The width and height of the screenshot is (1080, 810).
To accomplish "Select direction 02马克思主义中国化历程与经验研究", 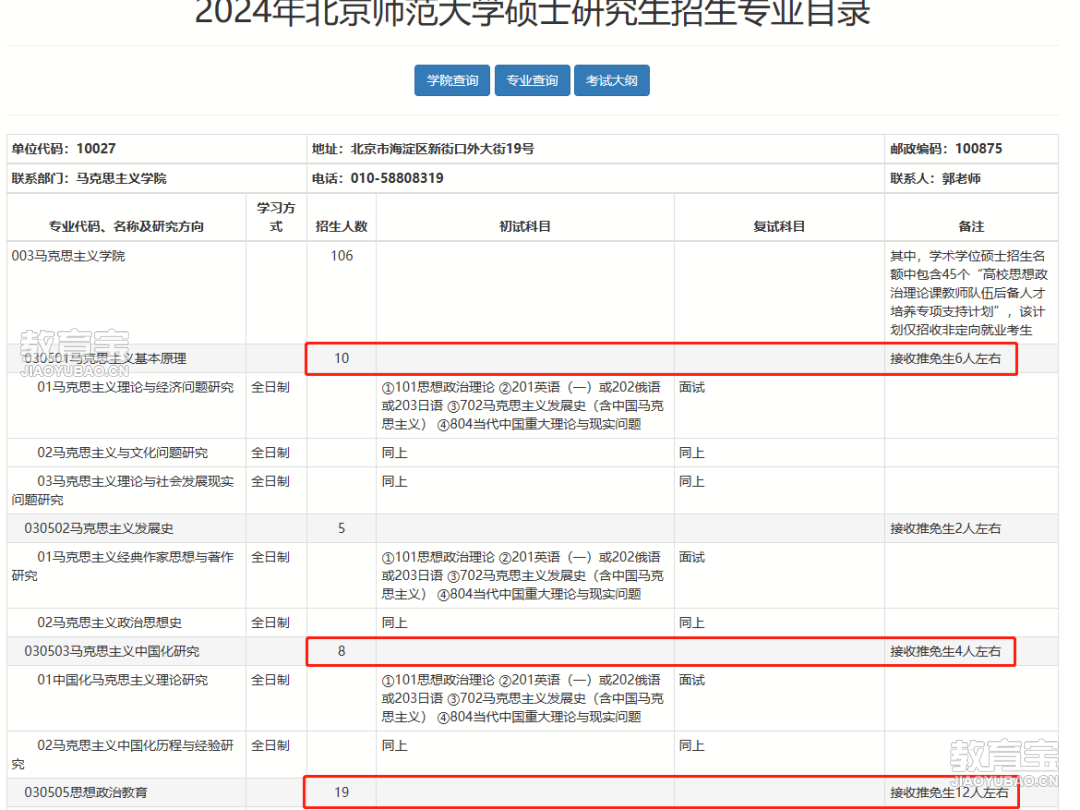I will [123, 755].
